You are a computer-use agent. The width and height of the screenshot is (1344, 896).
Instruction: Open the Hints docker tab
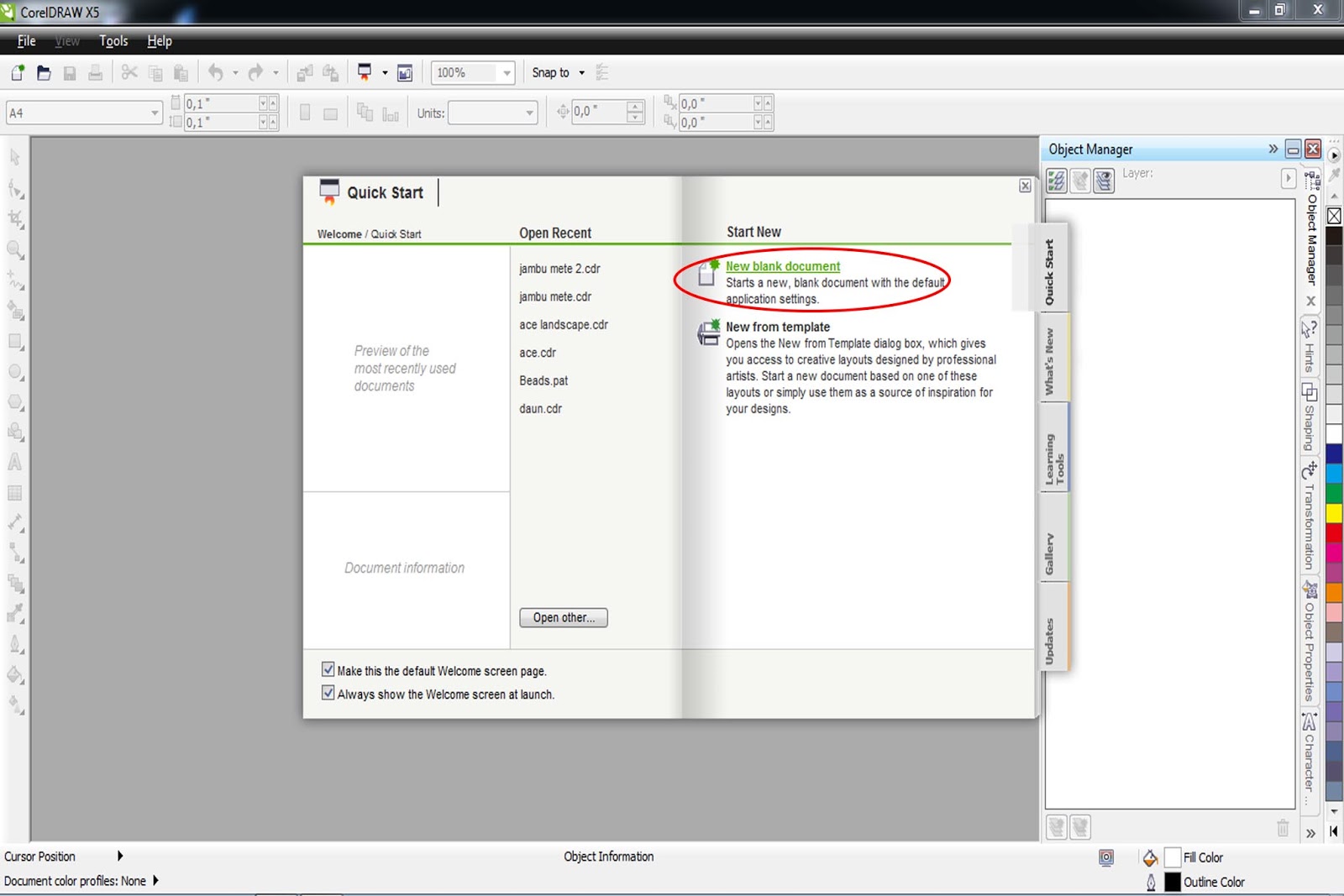[x=1310, y=347]
